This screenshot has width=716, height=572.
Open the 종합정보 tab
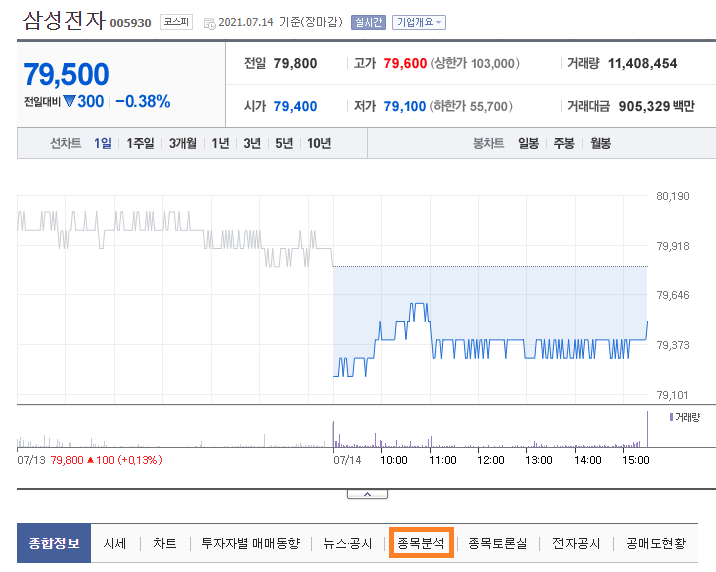54,543
